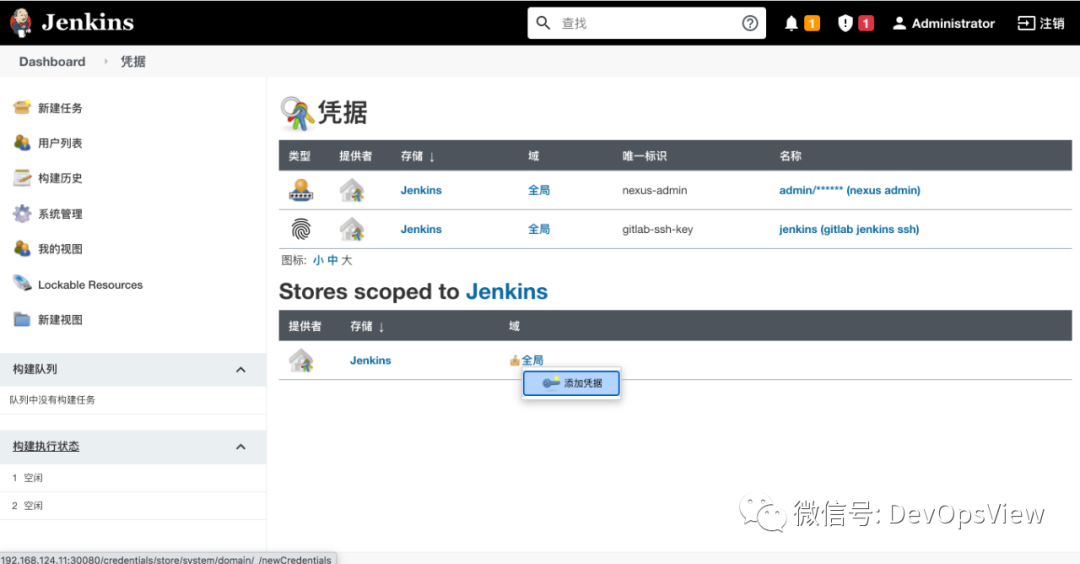This screenshot has height=564, width=1080.
Task: Open 系统管理 in the sidebar
Action: [60, 214]
